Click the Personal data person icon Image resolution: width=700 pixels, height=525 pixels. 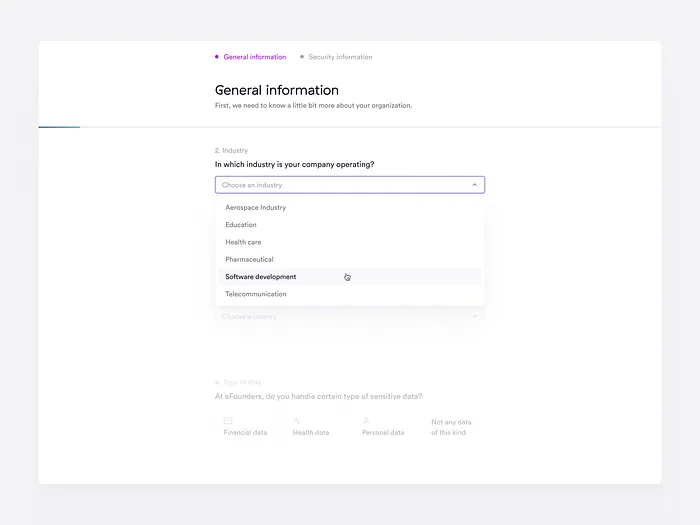pos(367,421)
